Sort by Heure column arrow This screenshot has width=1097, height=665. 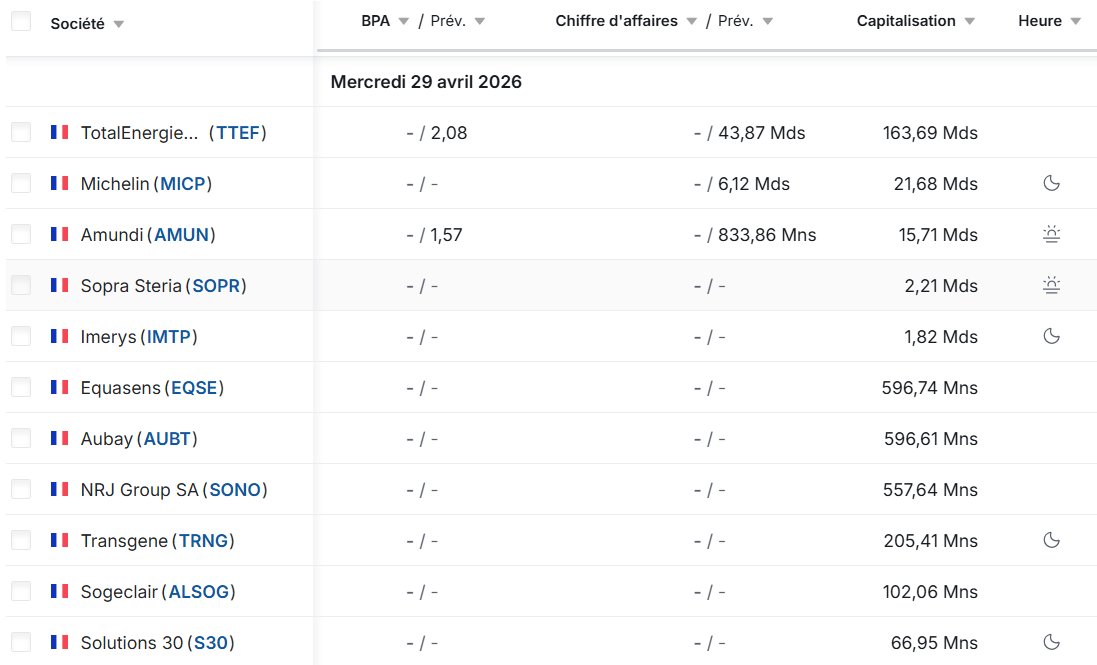coord(1076,22)
